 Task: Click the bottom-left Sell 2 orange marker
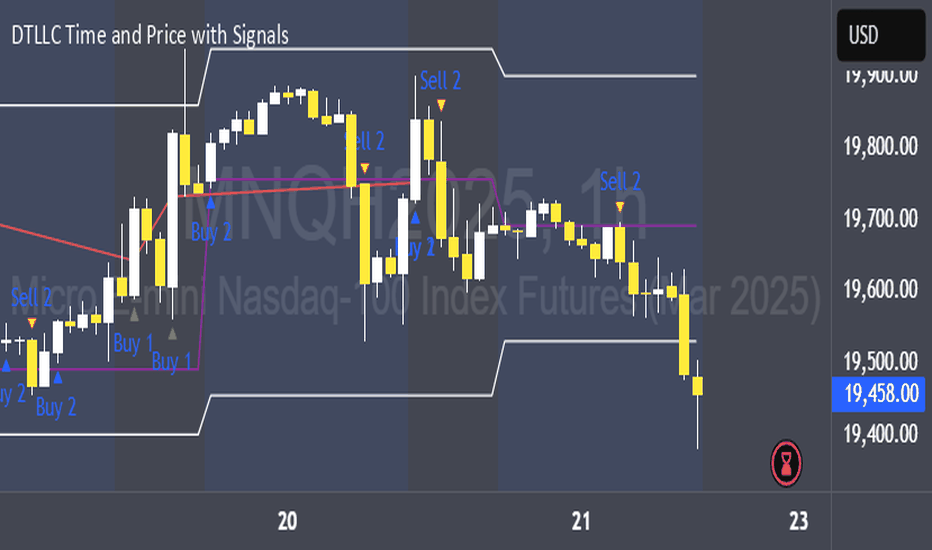tap(32, 323)
